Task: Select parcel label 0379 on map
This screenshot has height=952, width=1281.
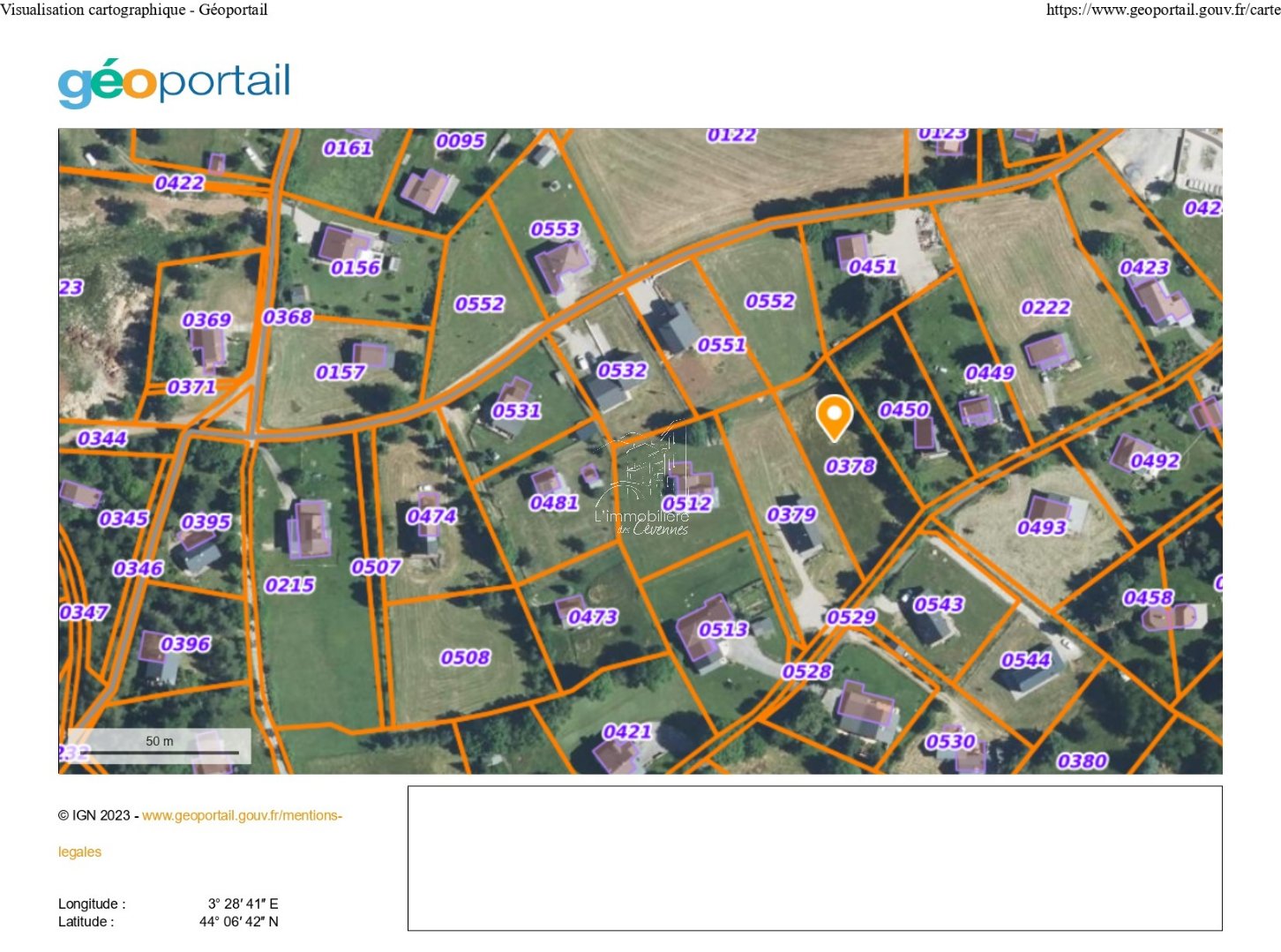Action: point(791,514)
